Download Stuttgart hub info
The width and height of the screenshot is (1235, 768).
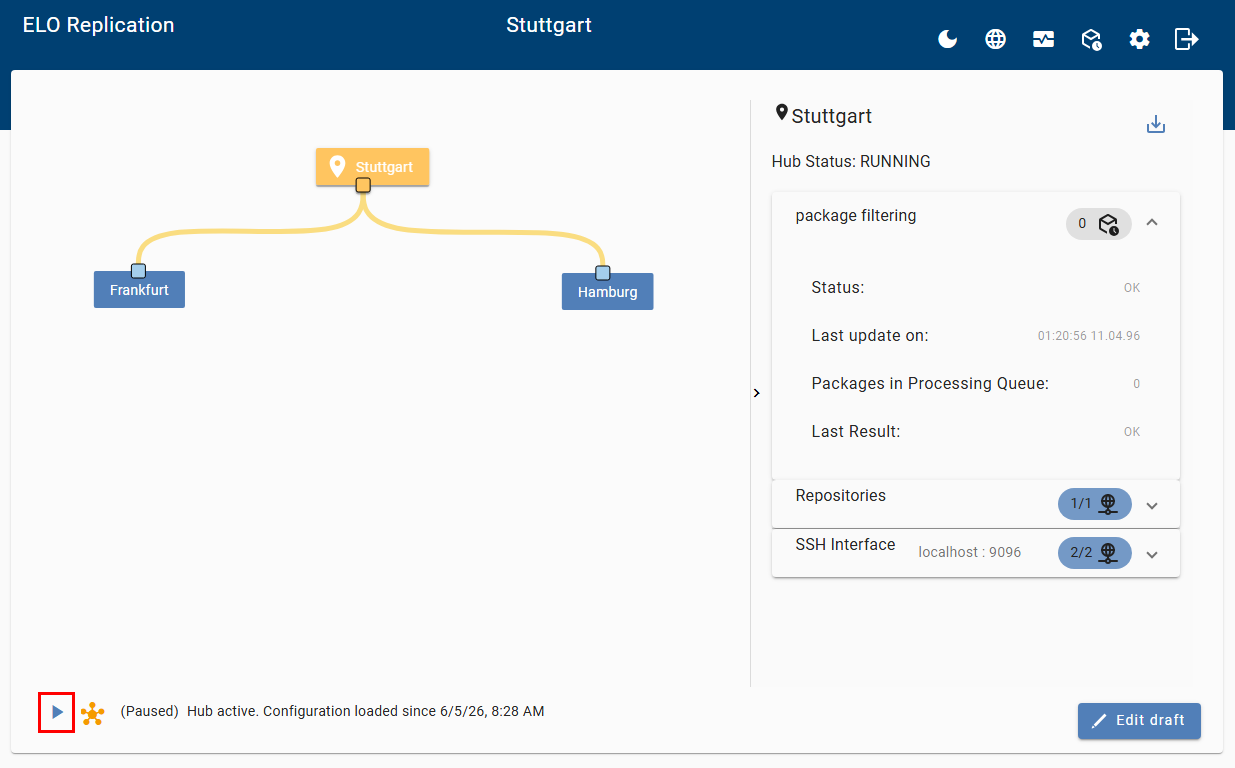coord(1156,125)
